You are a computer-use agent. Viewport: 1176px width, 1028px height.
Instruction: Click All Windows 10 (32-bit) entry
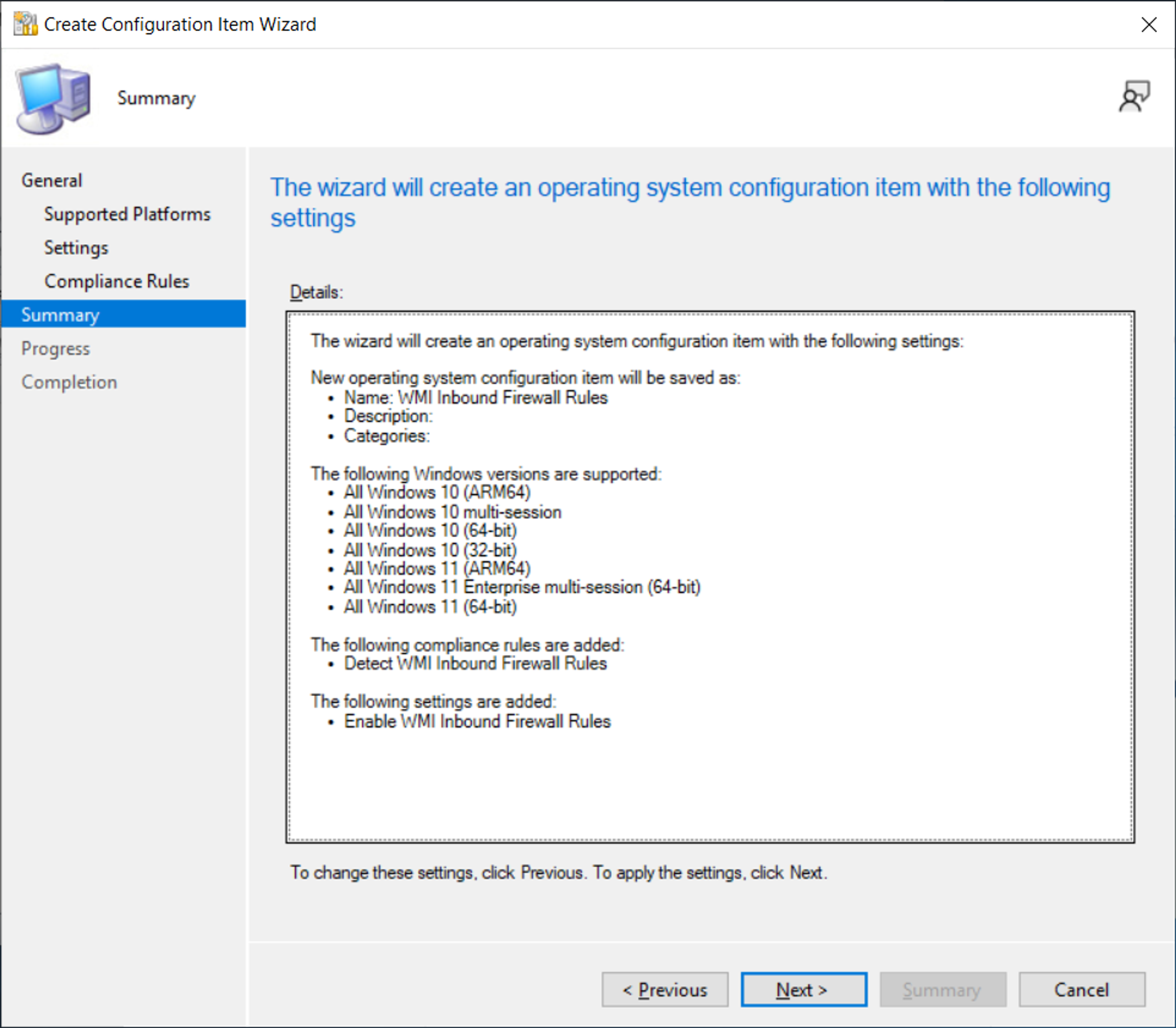[x=430, y=550]
